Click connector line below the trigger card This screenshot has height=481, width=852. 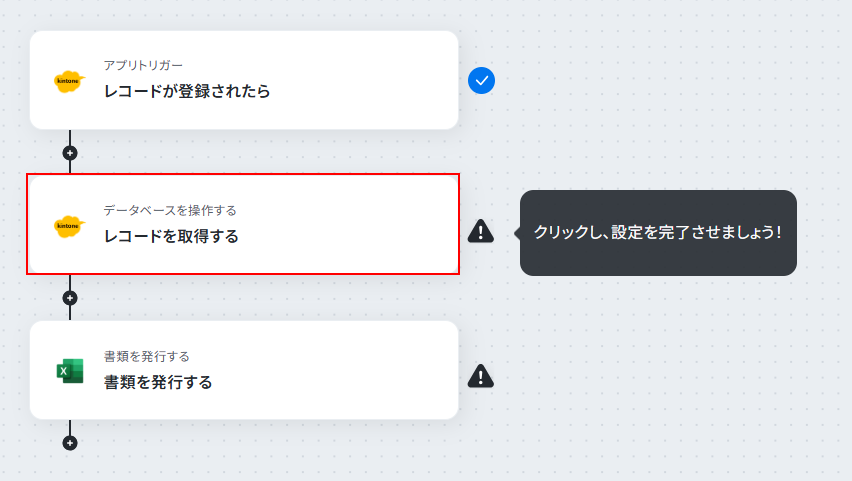(x=70, y=138)
